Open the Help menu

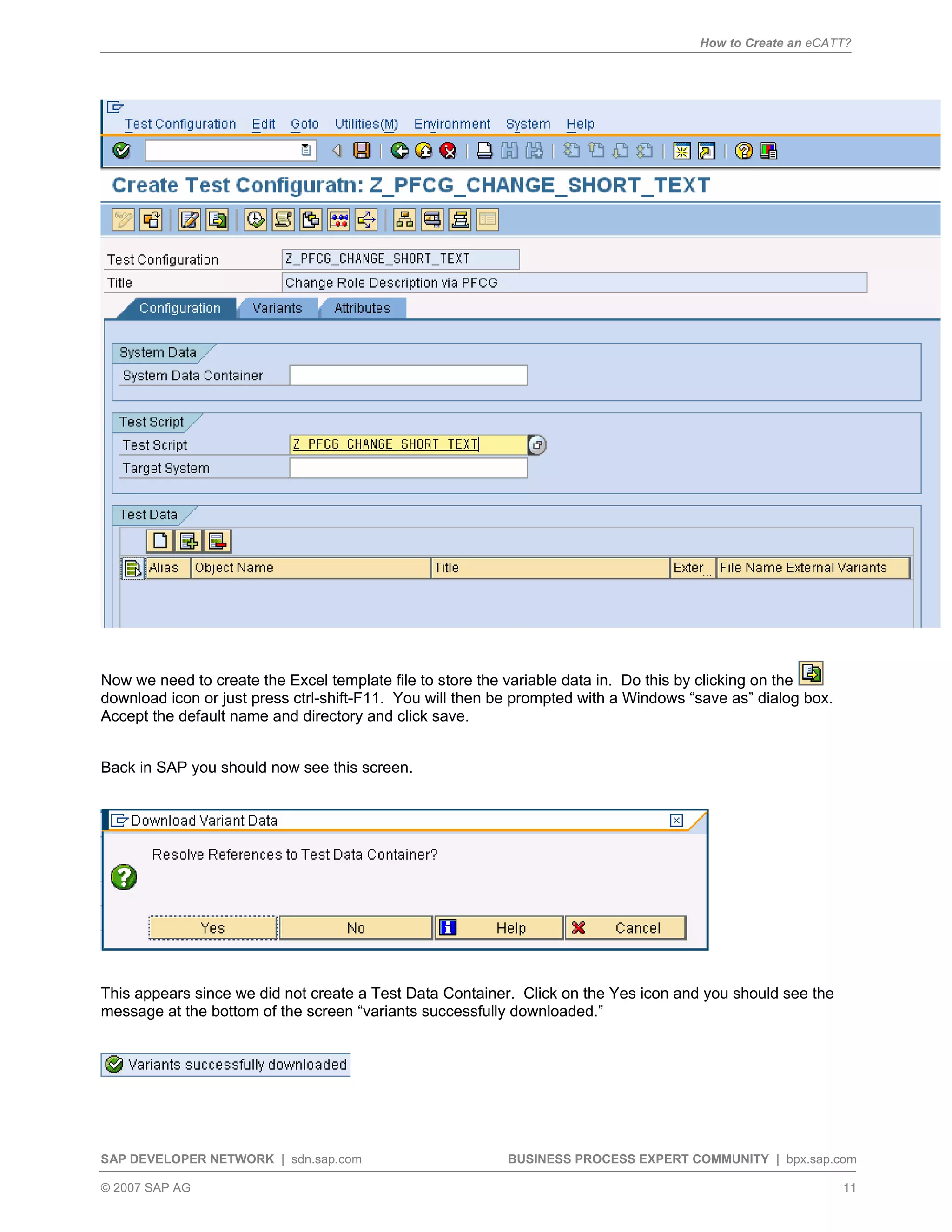[580, 124]
